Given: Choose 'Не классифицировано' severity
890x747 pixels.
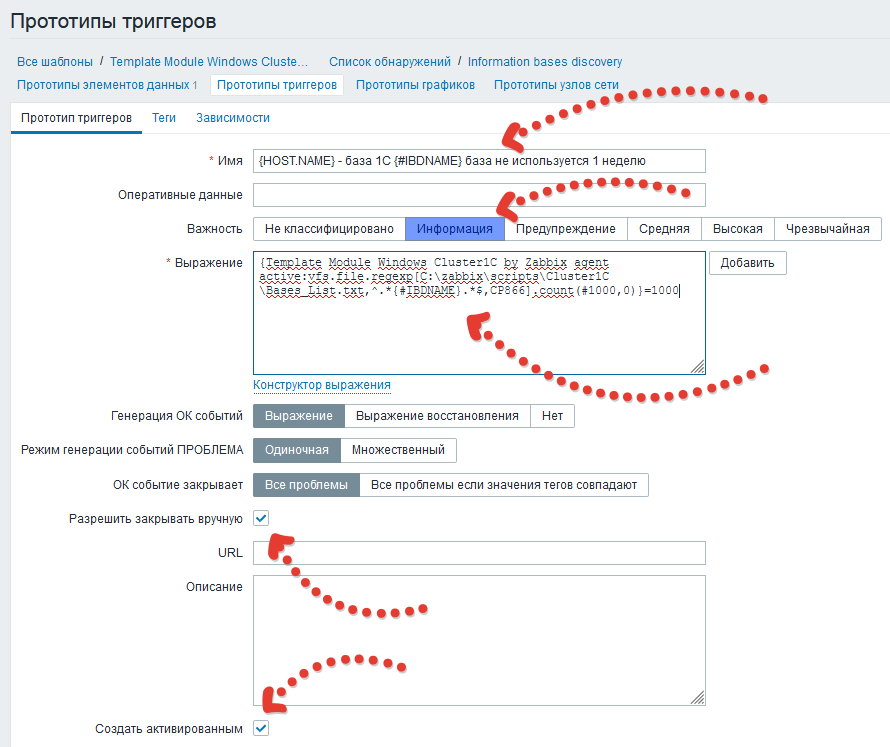Looking at the screenshot, I should [329, 229].
